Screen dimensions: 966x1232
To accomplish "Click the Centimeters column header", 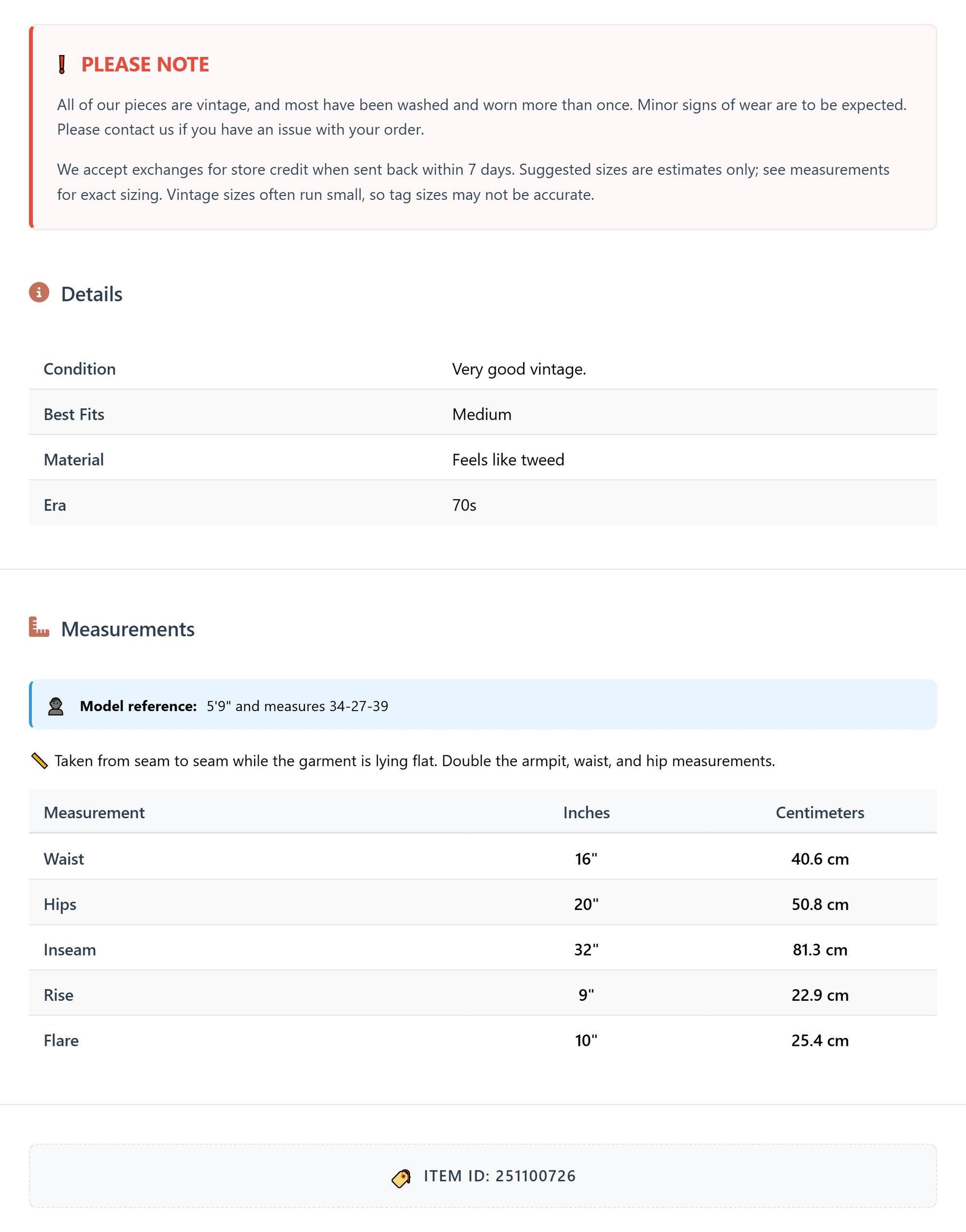I will tap(820, 812).
